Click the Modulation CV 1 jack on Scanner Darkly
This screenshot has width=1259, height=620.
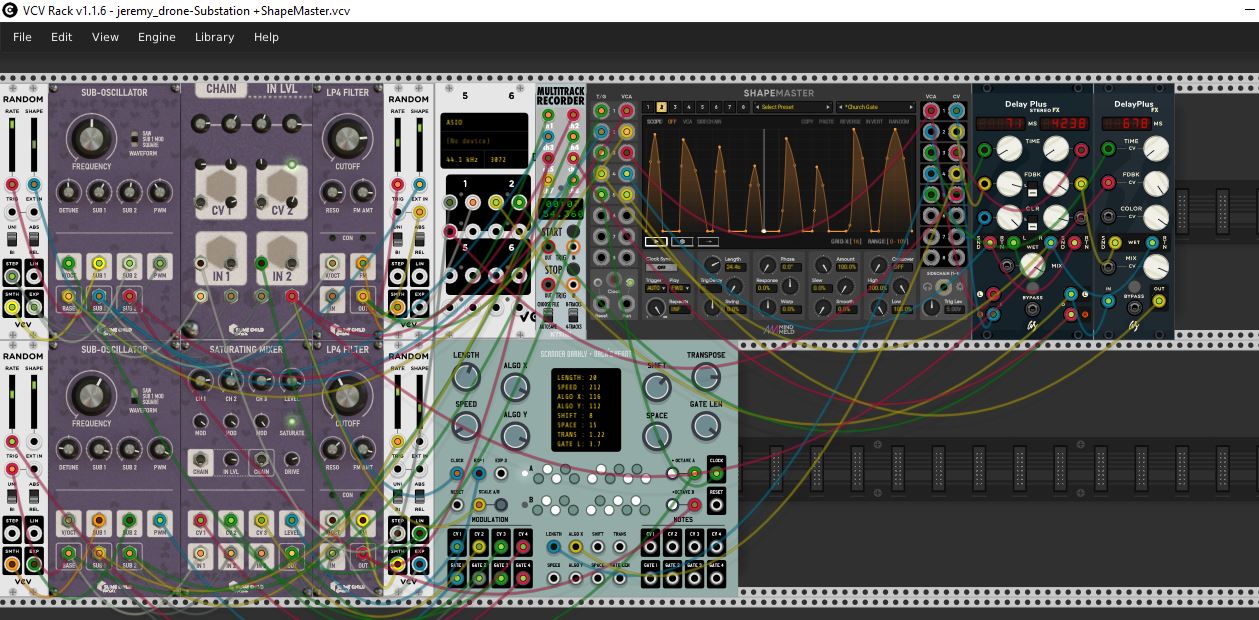(457, 546)
